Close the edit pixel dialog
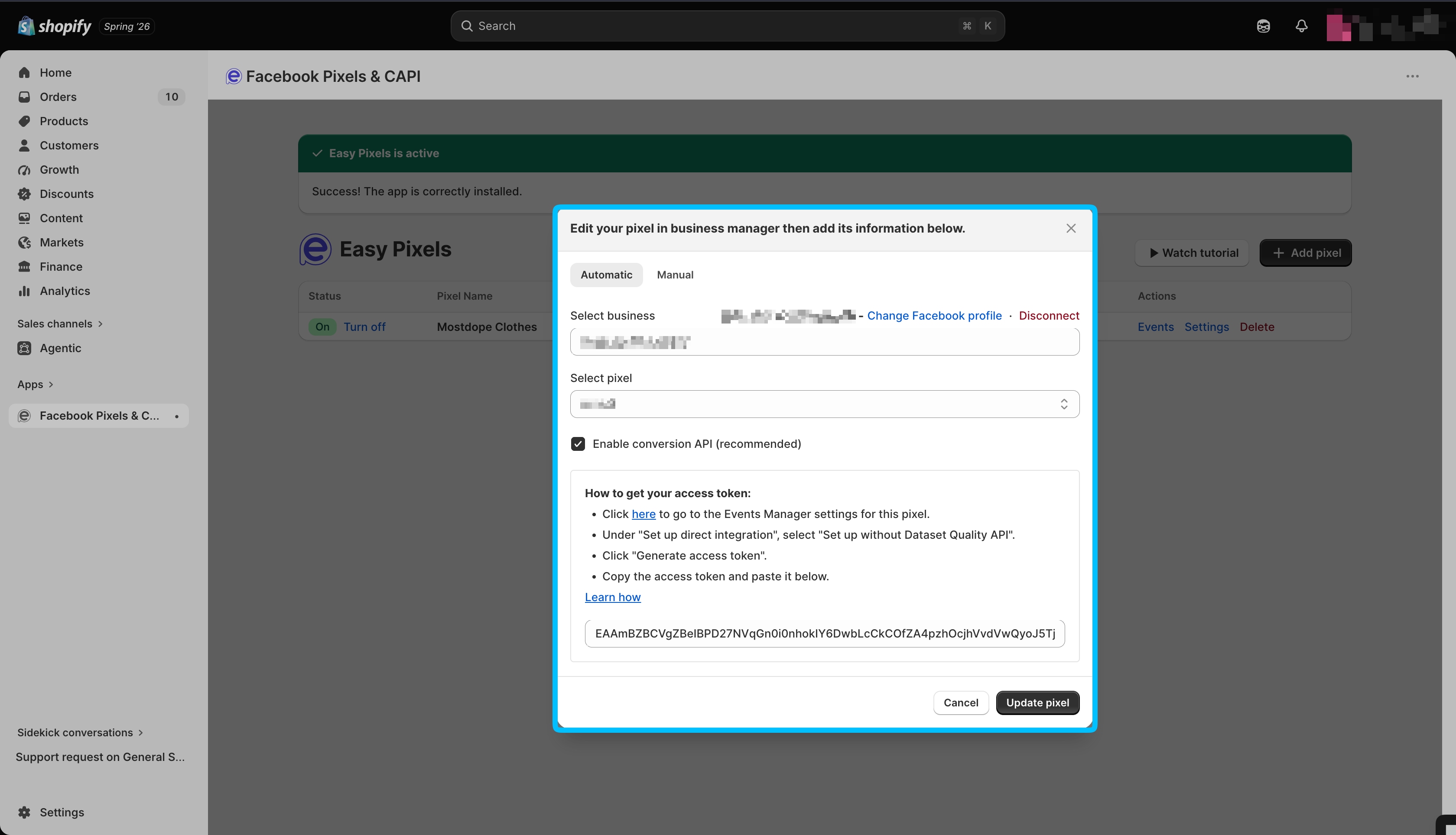 (1070, 228)
